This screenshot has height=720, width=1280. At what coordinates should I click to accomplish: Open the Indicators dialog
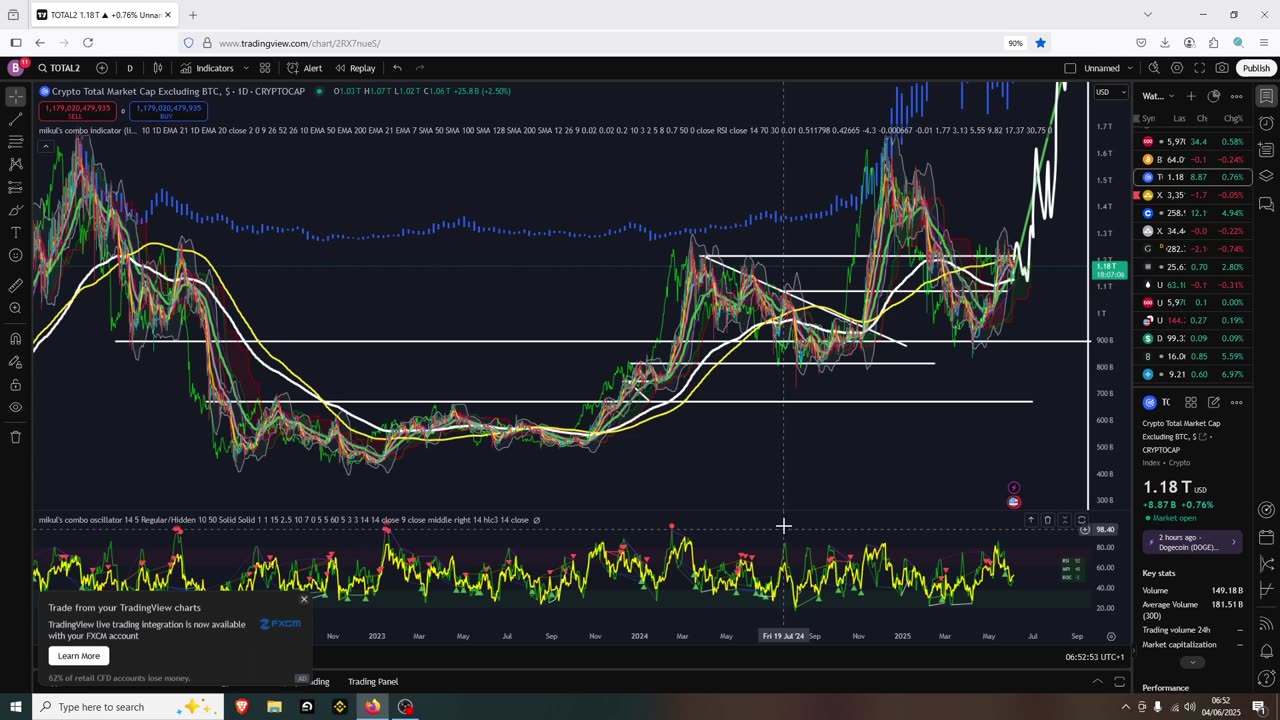click(x=207, y=68)
